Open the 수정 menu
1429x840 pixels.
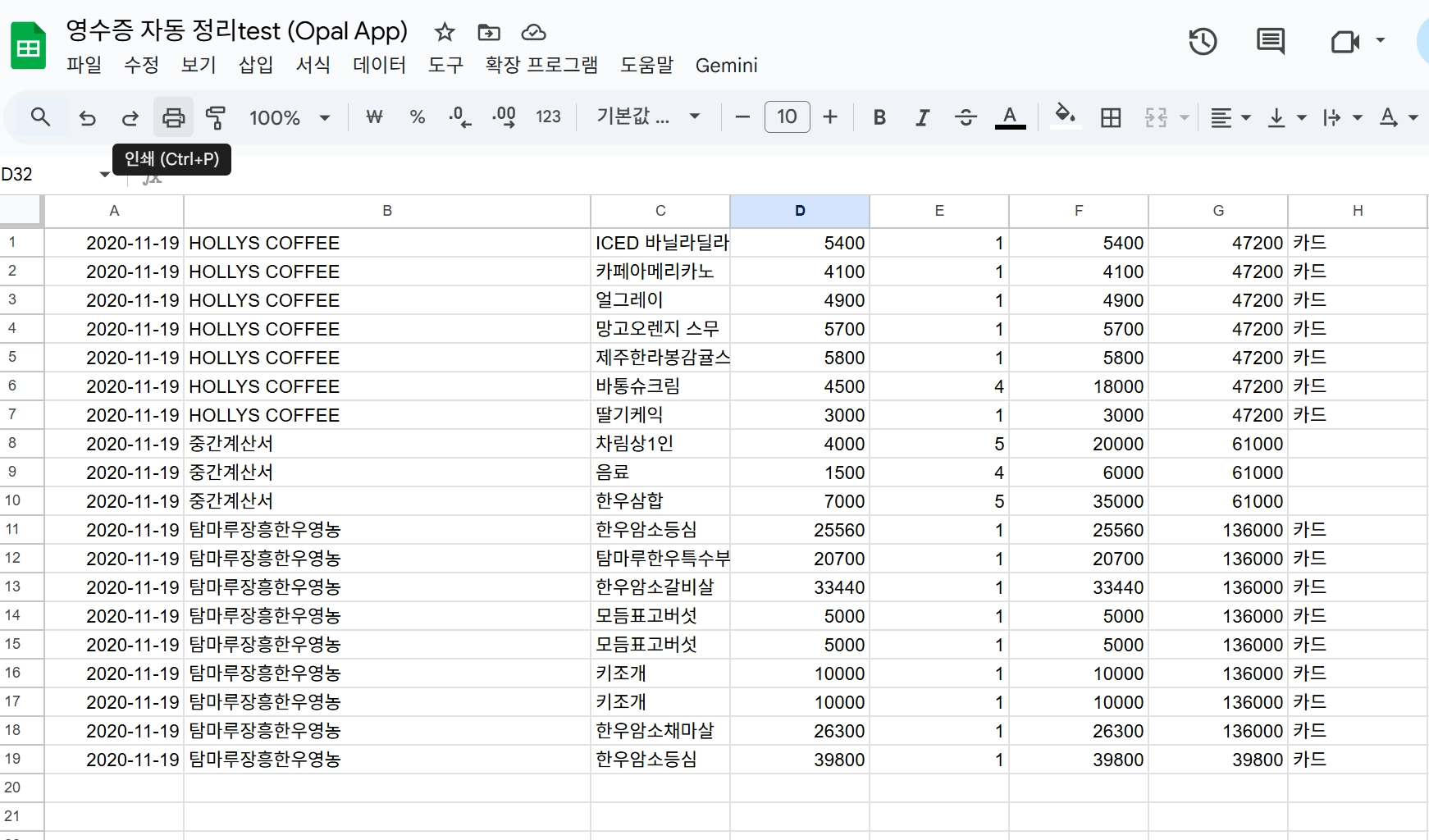(x=141, y=65)
